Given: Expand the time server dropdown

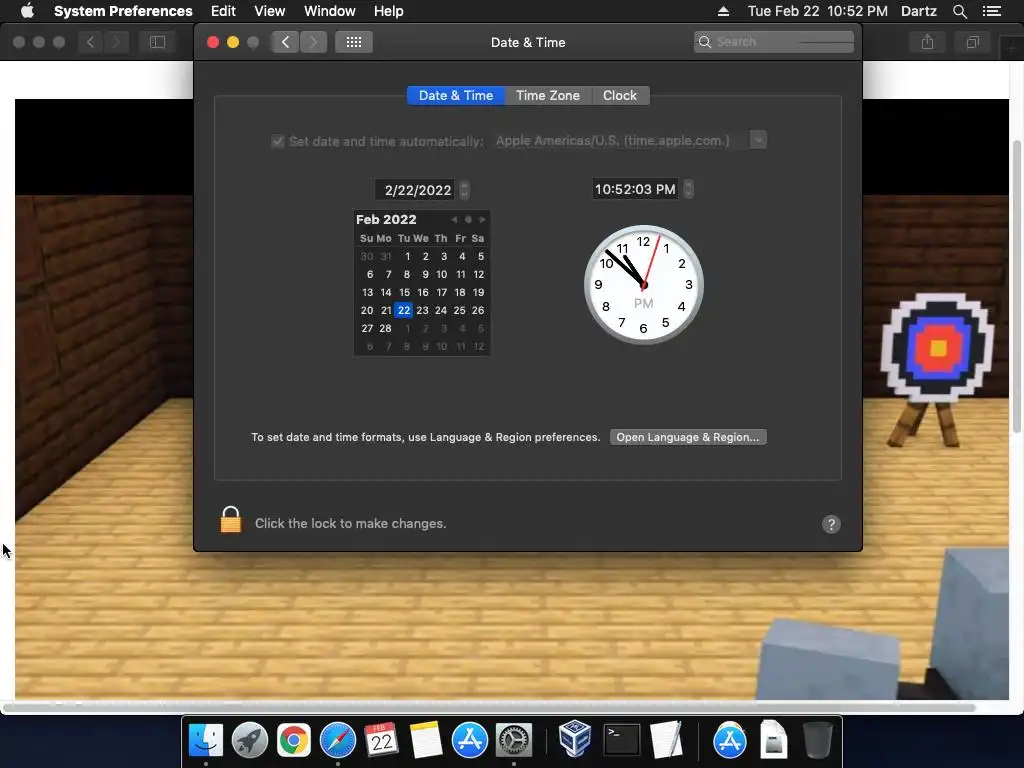Looking at the screenshot, I should pyautogui.click(x=758, y=140).
